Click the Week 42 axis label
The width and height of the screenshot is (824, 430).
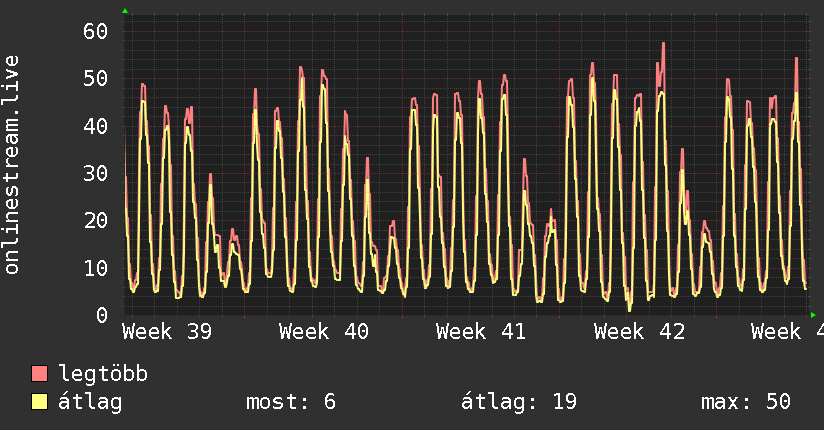pos(639,332)
